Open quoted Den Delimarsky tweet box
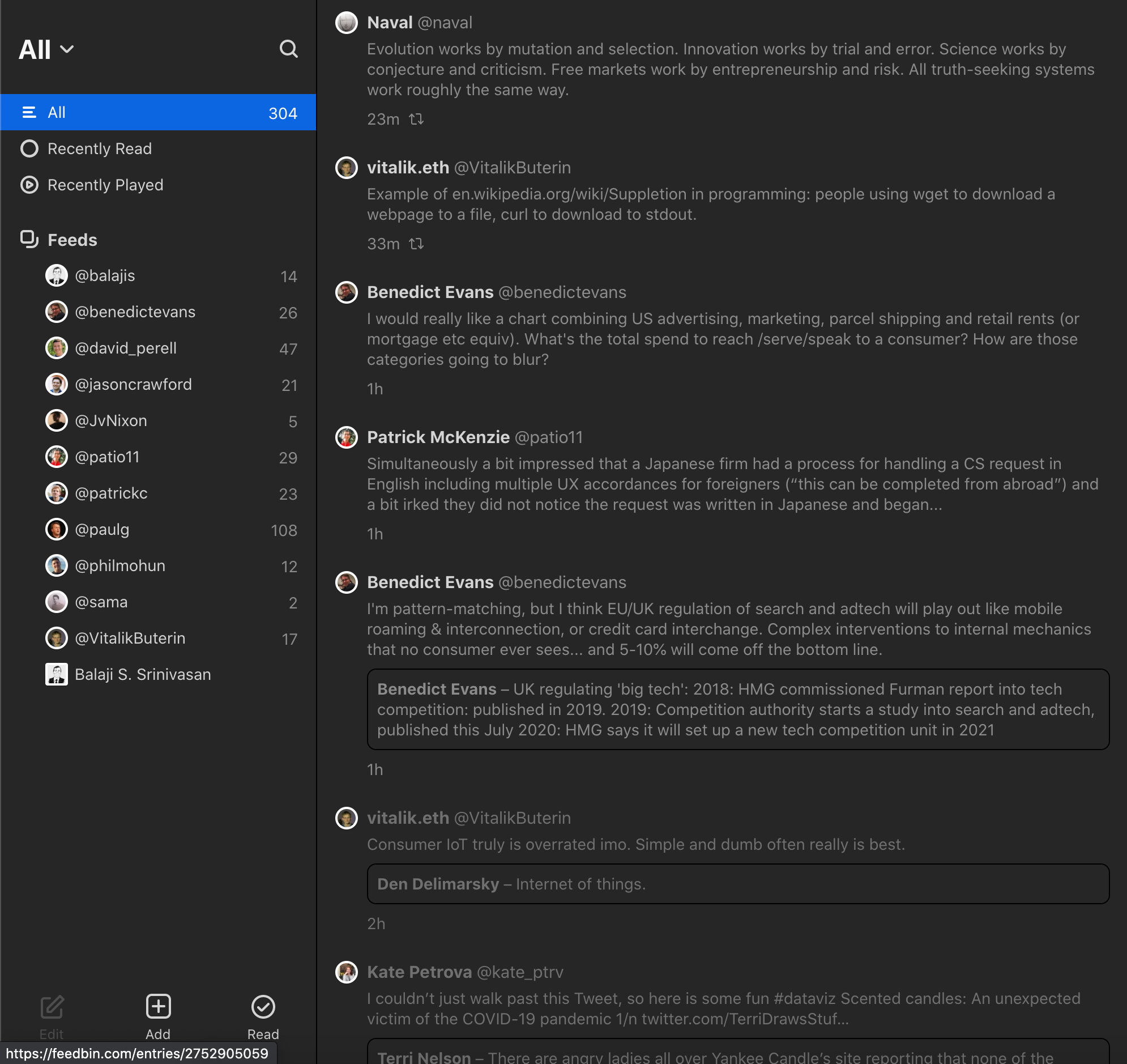Screen dimensions: 1127x1064 [x=737, y=884]
